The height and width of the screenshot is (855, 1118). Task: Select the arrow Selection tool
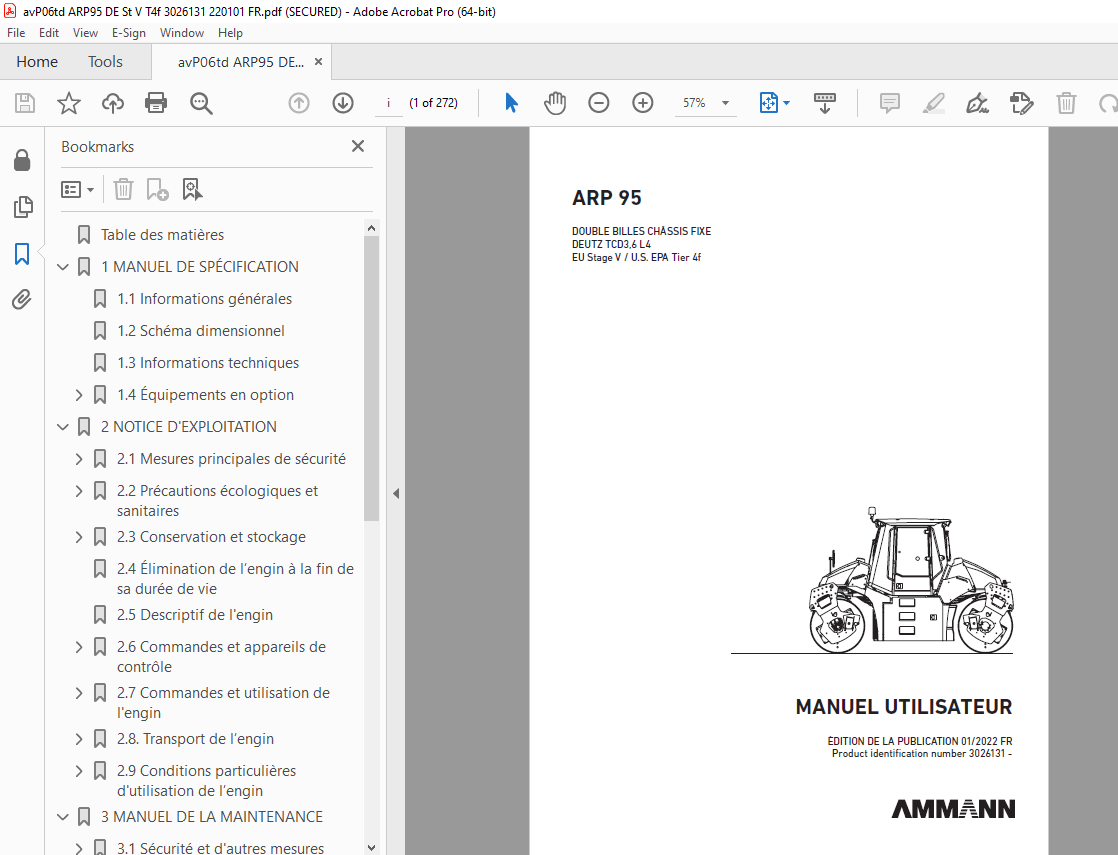click(511, 103)
